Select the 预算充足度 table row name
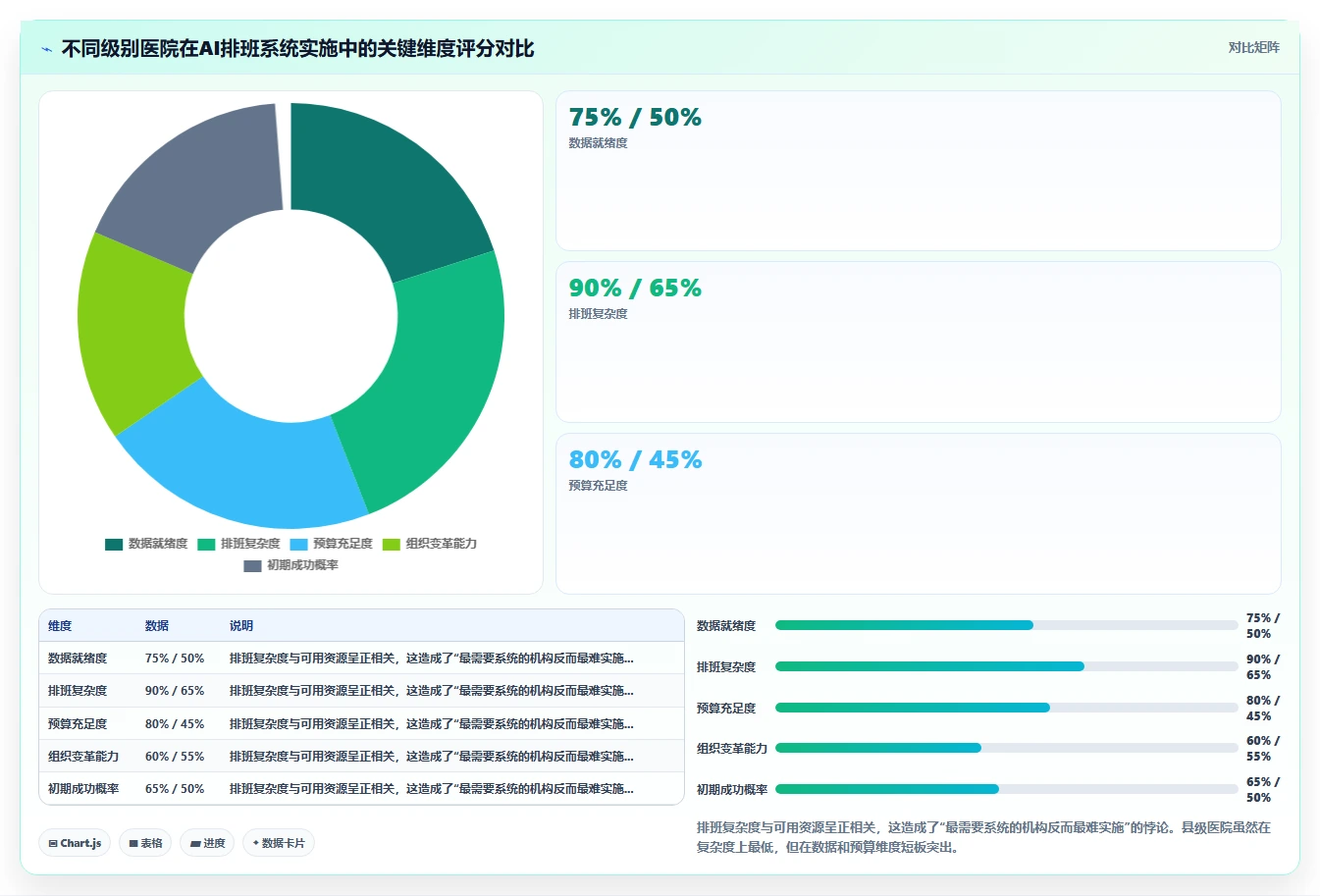This screenshot has width=1320, height=896. coord(78,724)
